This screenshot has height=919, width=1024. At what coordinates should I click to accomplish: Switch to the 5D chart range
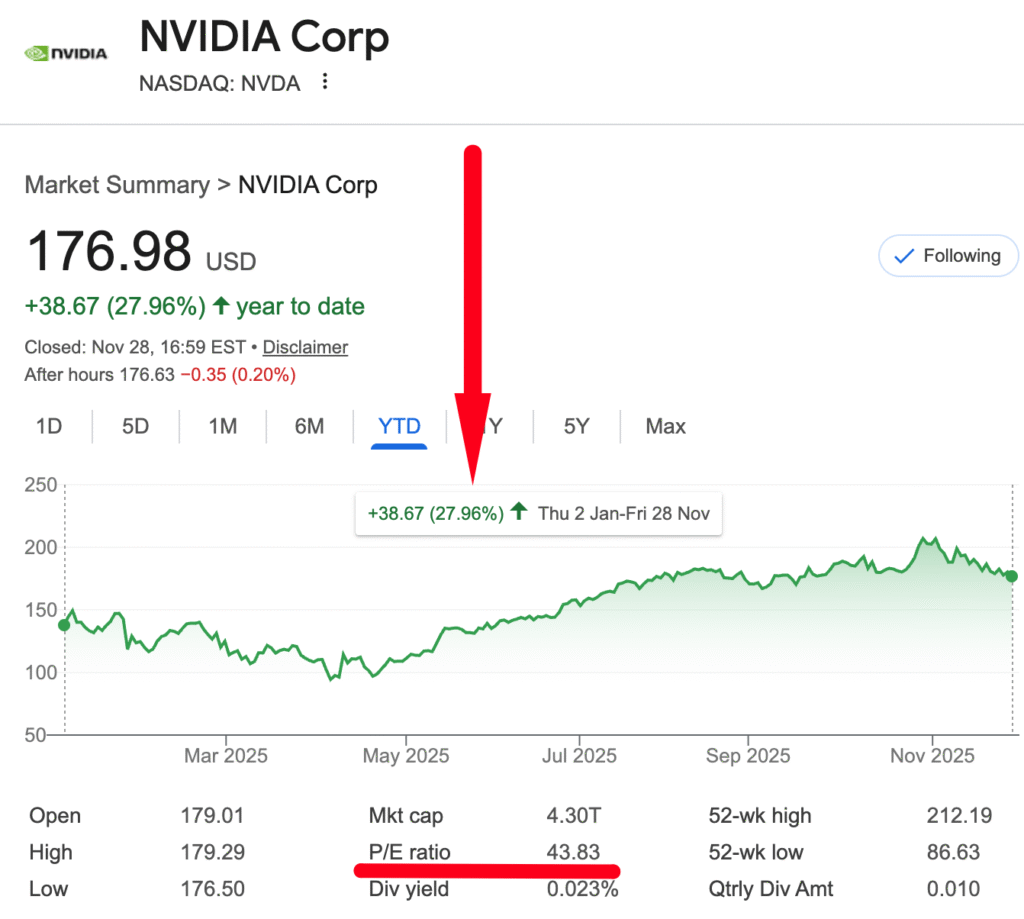[135, 426]
